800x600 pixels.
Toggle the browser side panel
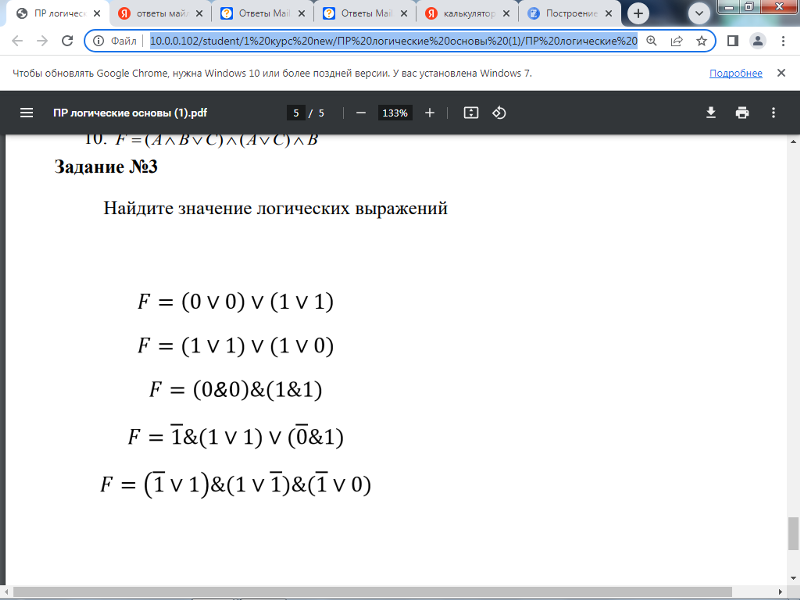tap(732, 41)
